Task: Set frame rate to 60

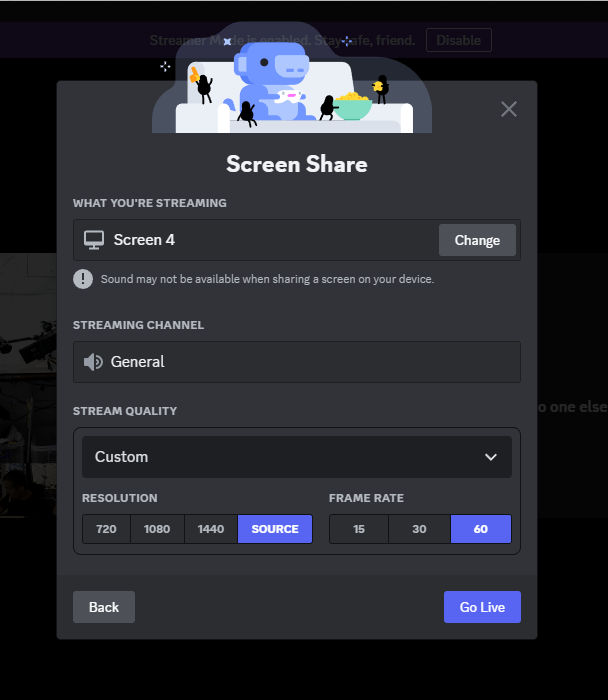Action: (x=481, y=529)
